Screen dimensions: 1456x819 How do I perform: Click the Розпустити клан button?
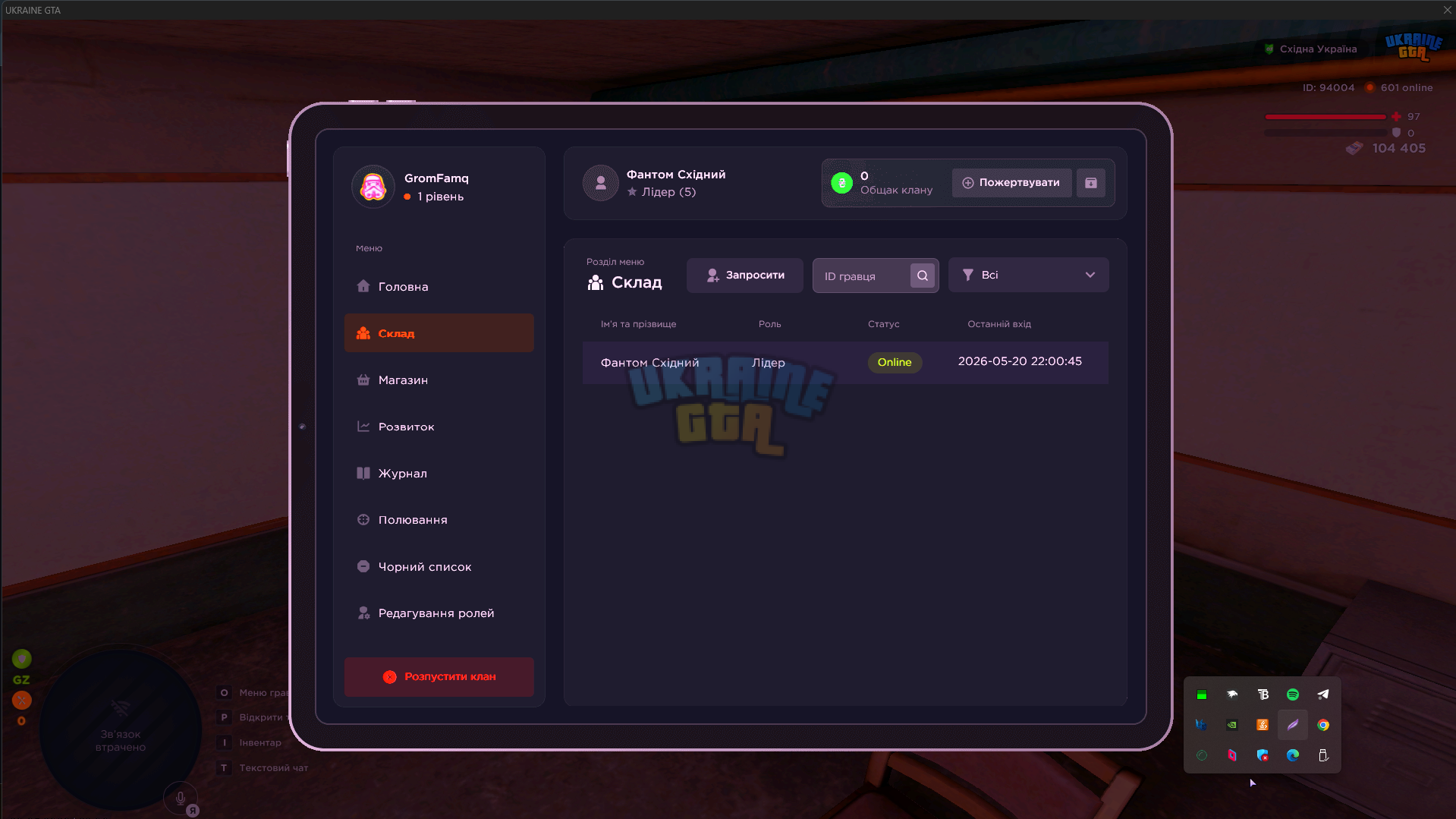439,677
